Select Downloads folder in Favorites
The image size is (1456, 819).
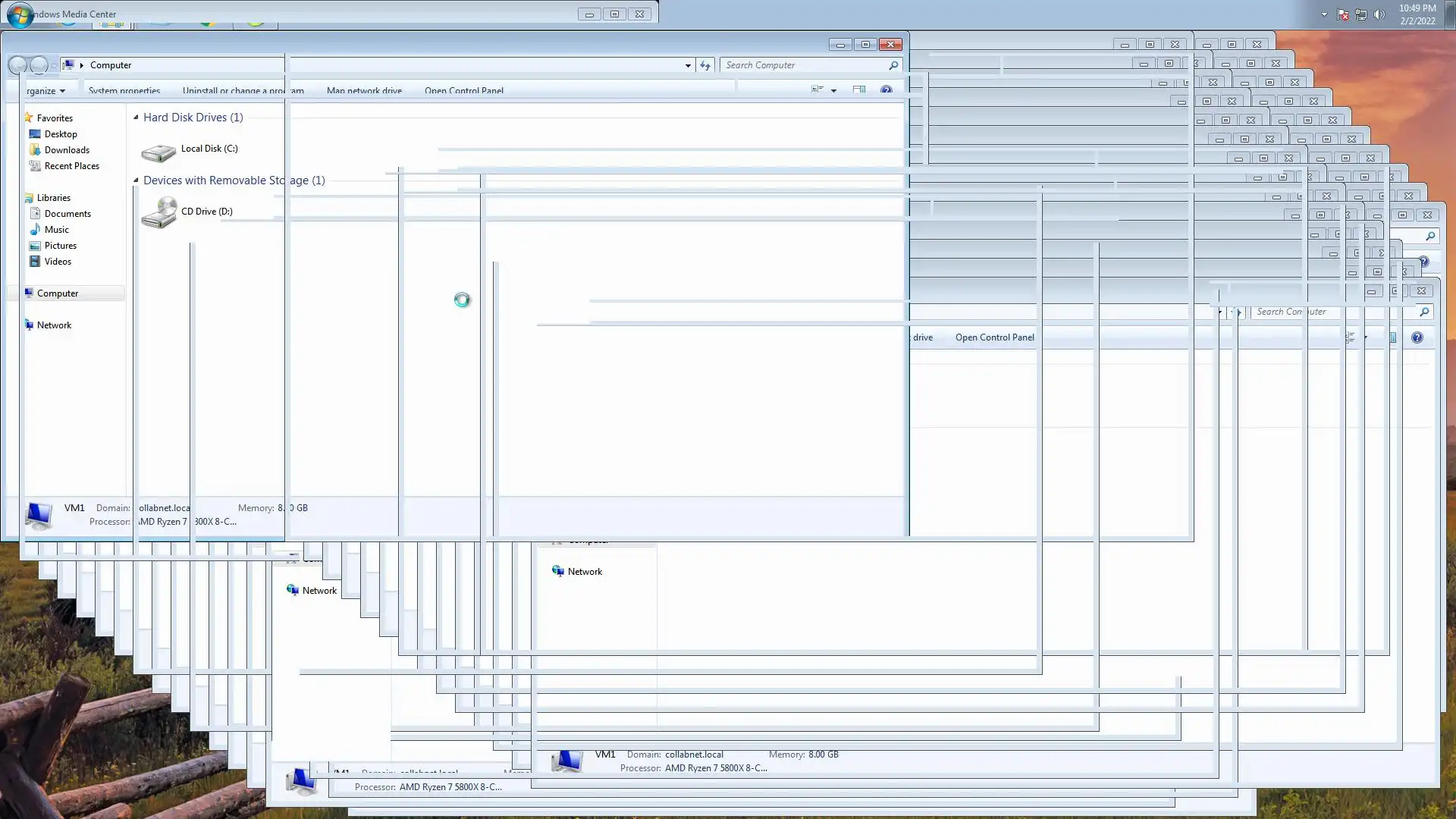coord(67,150)
